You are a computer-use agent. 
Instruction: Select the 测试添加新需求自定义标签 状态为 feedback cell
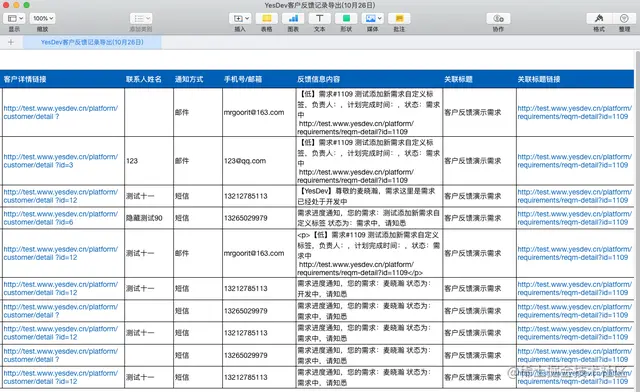click(x=369, y=218)
